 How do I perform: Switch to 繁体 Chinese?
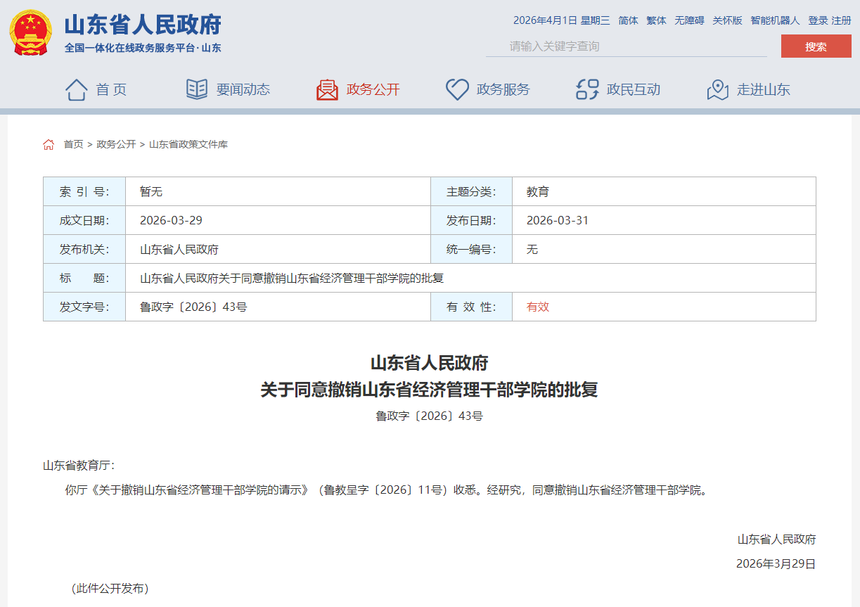[656, 20]
